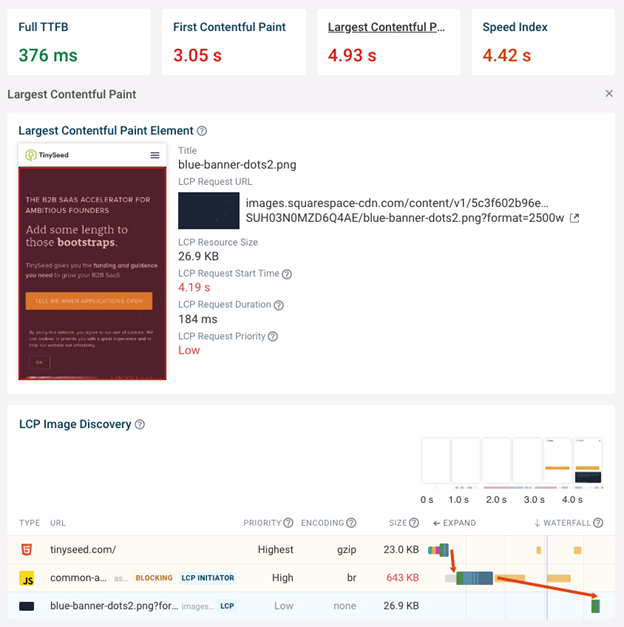
Task: Click the tinyseed.com waterfall request bar
Action: (438, 550)
